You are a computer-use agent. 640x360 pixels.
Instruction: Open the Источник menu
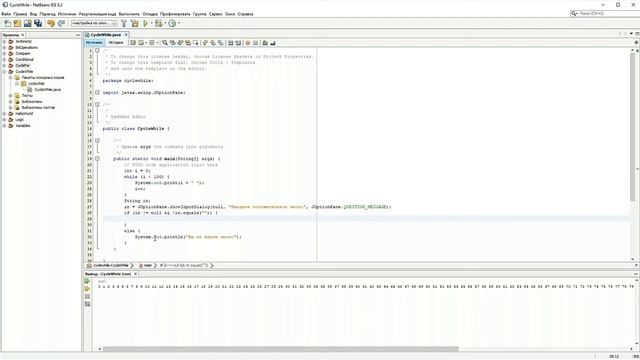pyautogui.click(x=67, y=14)
